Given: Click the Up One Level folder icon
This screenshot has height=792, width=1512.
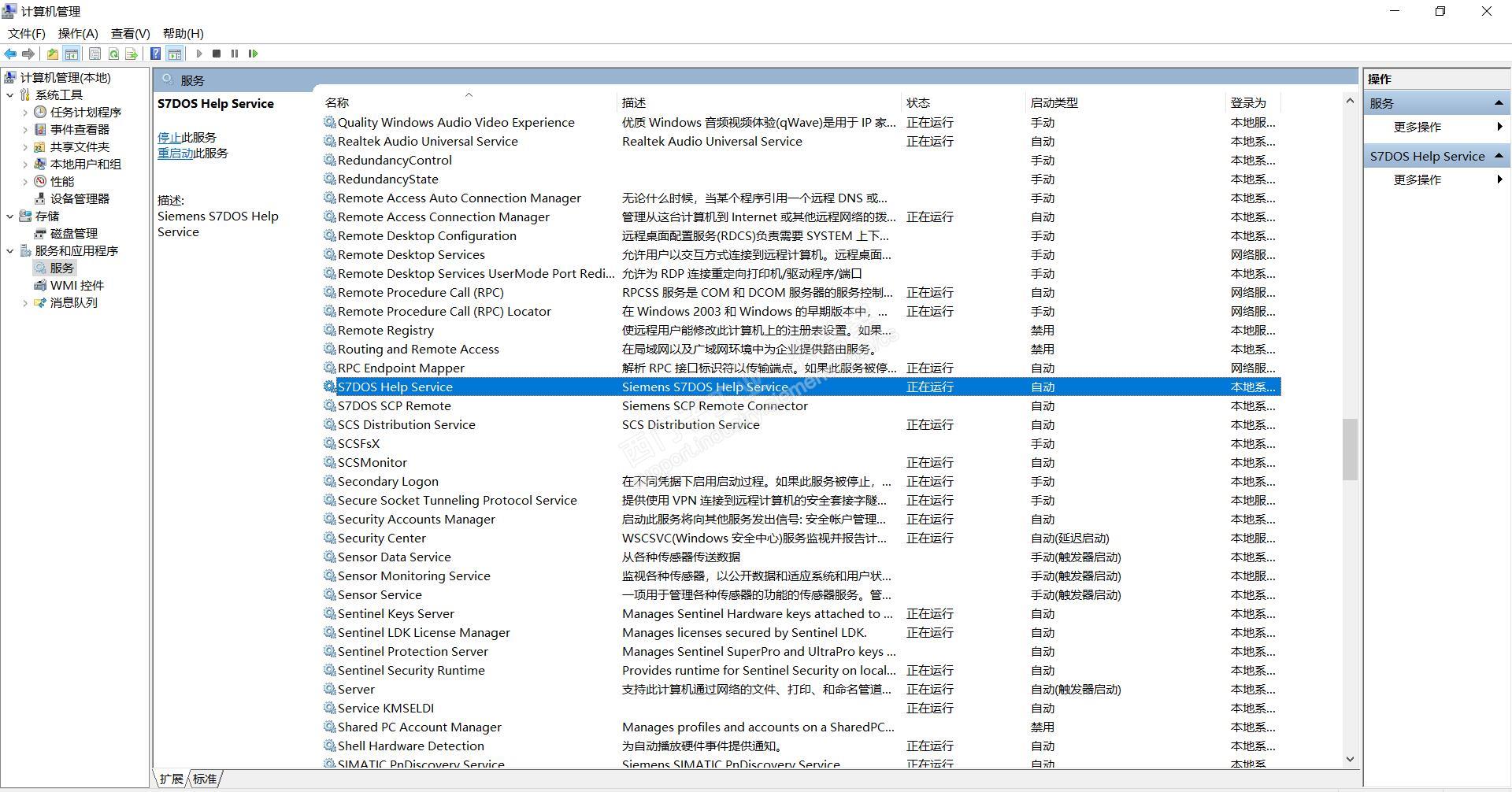Looking at the screenshot, I should click(53, 54).
